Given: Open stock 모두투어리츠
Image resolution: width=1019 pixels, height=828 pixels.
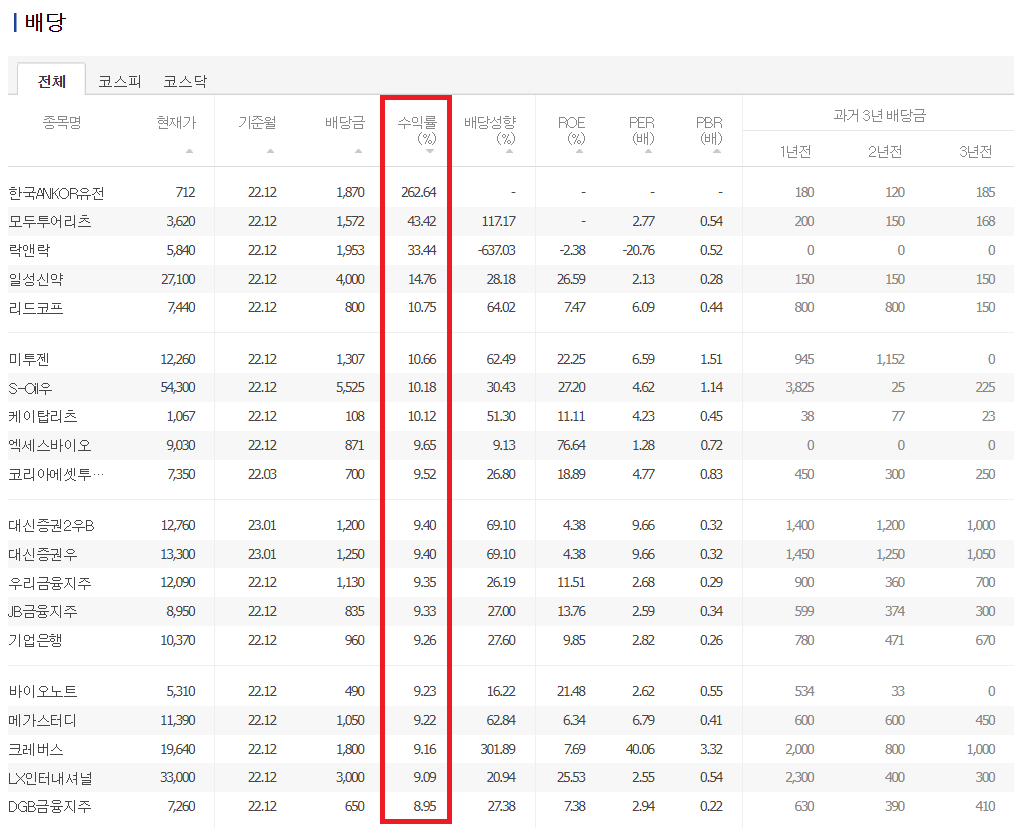Looking at the screenshot, I should coord(49,222).
